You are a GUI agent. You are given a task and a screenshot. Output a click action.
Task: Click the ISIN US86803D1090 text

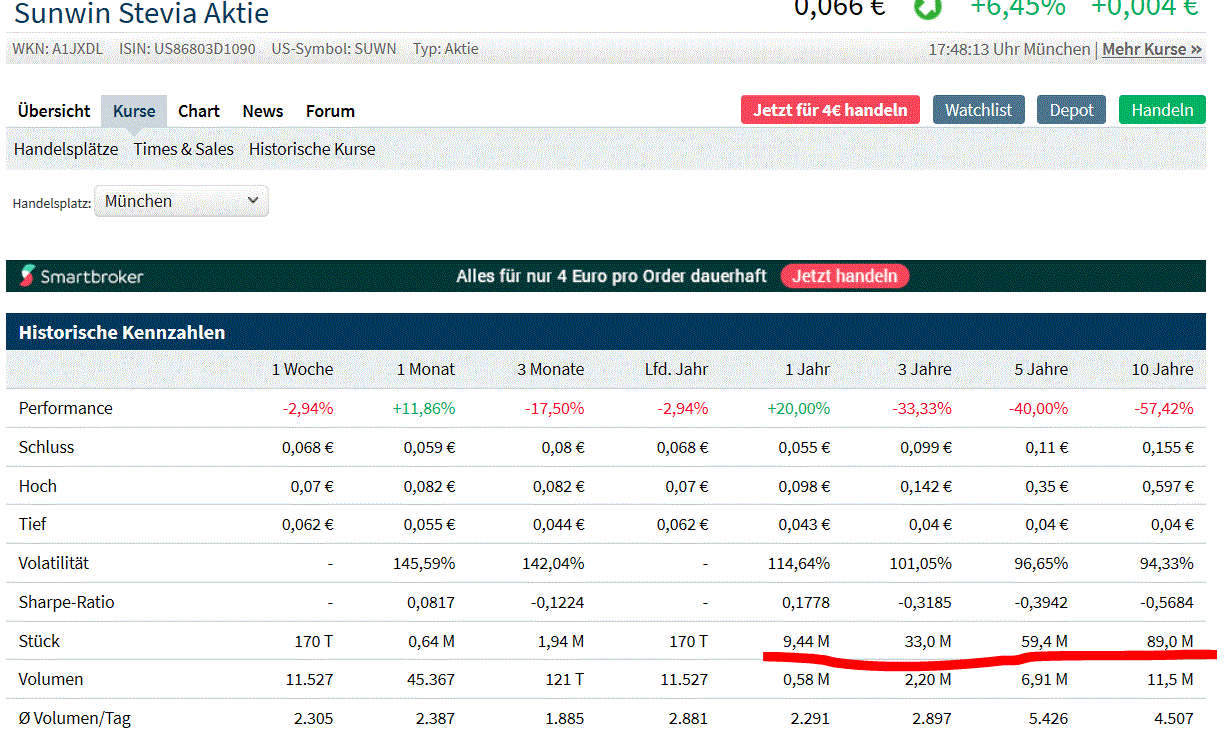[x=187, y=48]
